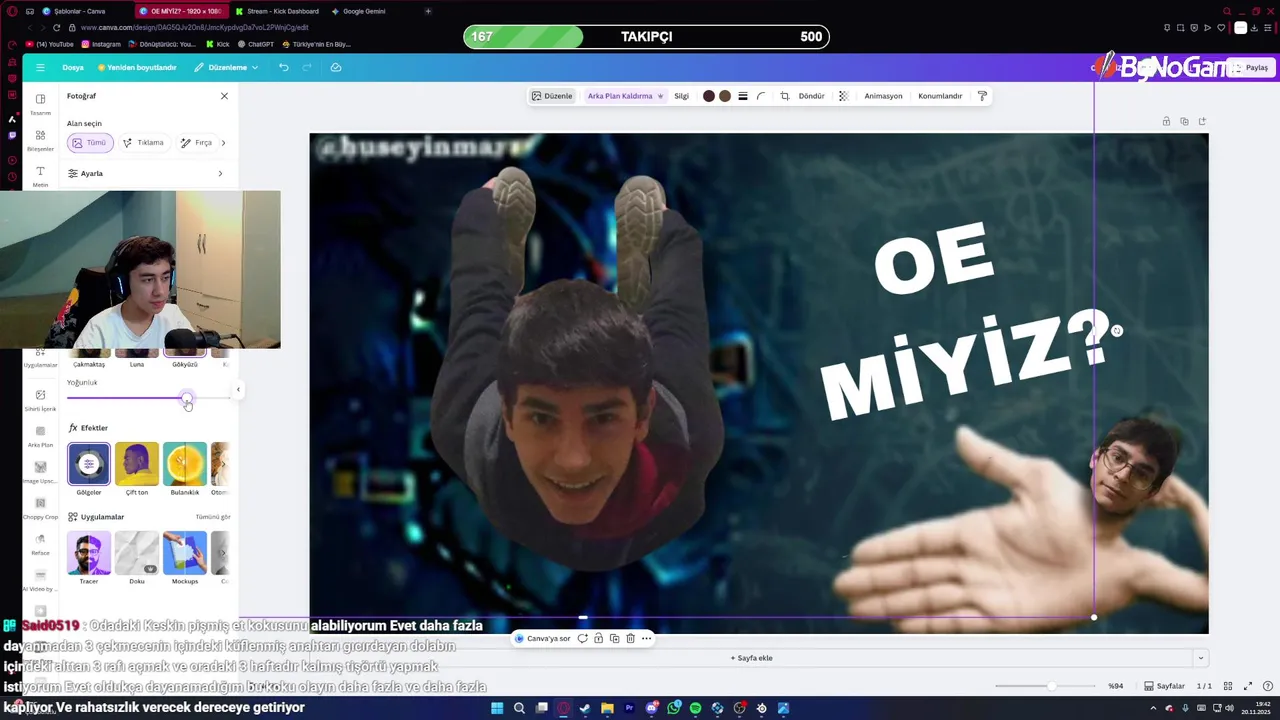Pick the brown color swatch
Screen dimensions: 1280x720
point(725,96)
